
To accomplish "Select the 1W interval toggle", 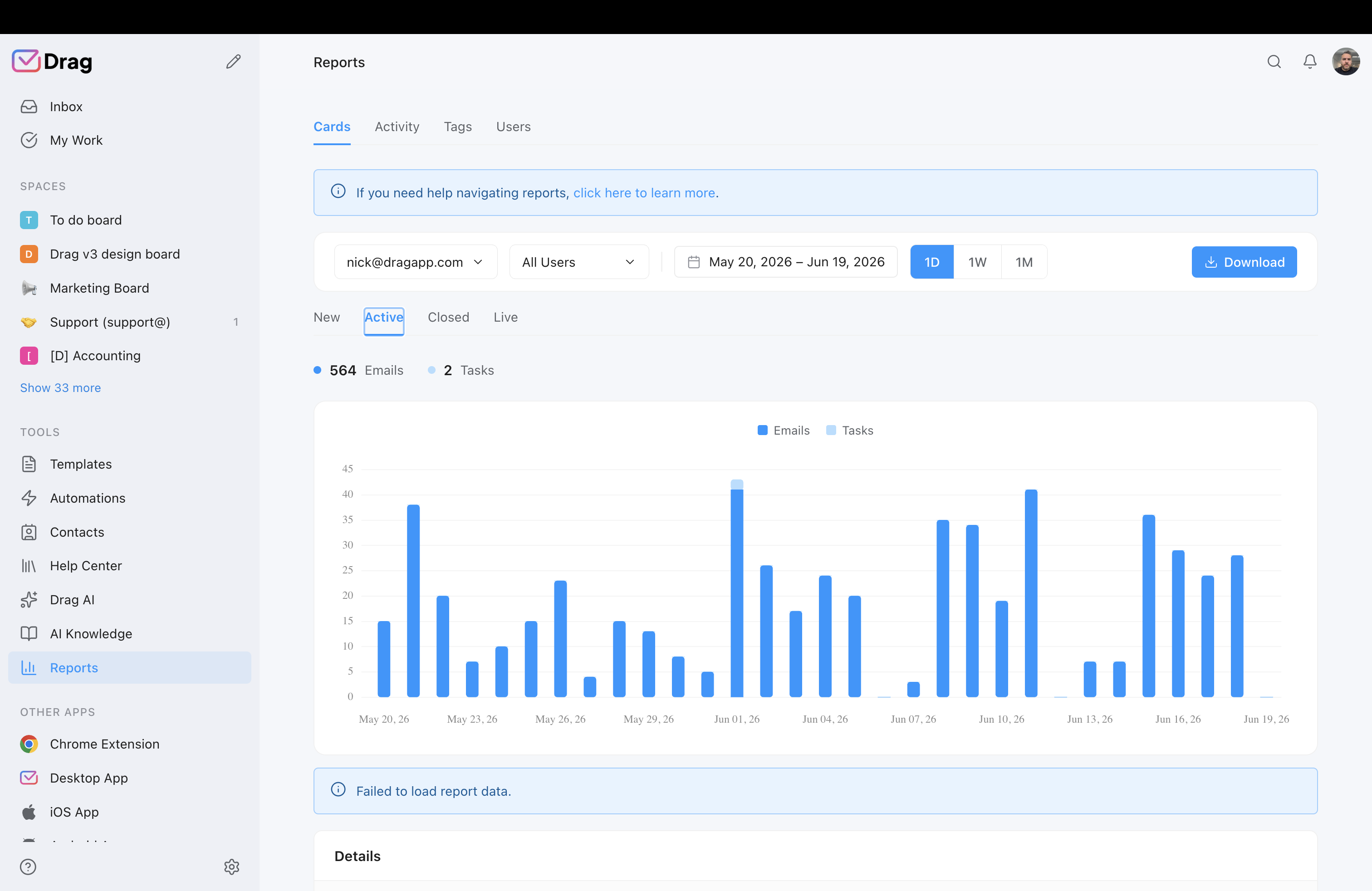I will (977, 262).
